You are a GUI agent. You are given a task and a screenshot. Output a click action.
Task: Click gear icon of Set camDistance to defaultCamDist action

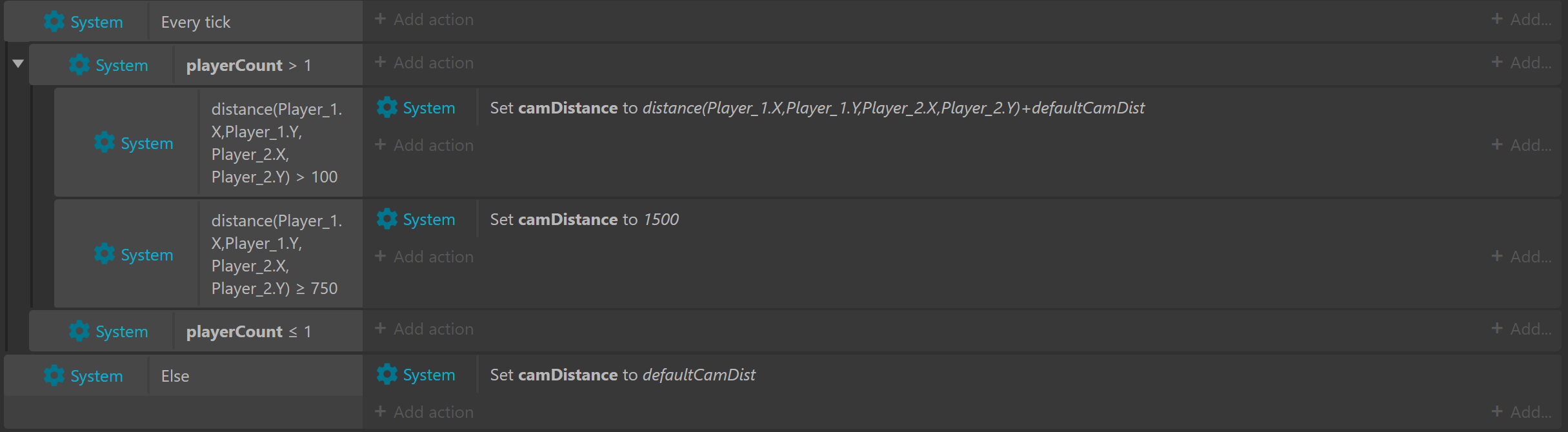pos(387,374)
